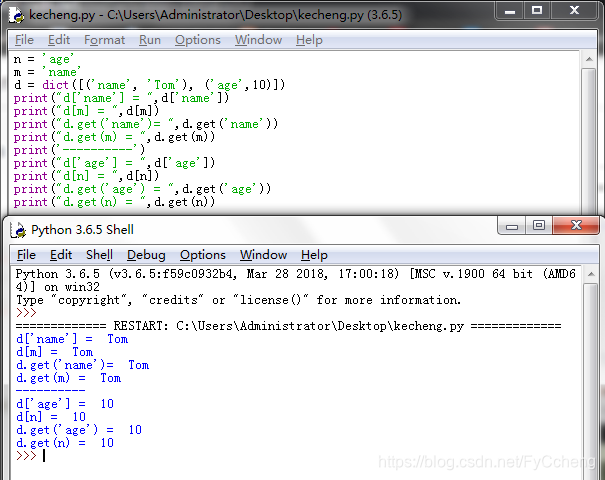Click the Python icon in kecheng.py title bar
605x480 pixels.
tap(17, 15)
